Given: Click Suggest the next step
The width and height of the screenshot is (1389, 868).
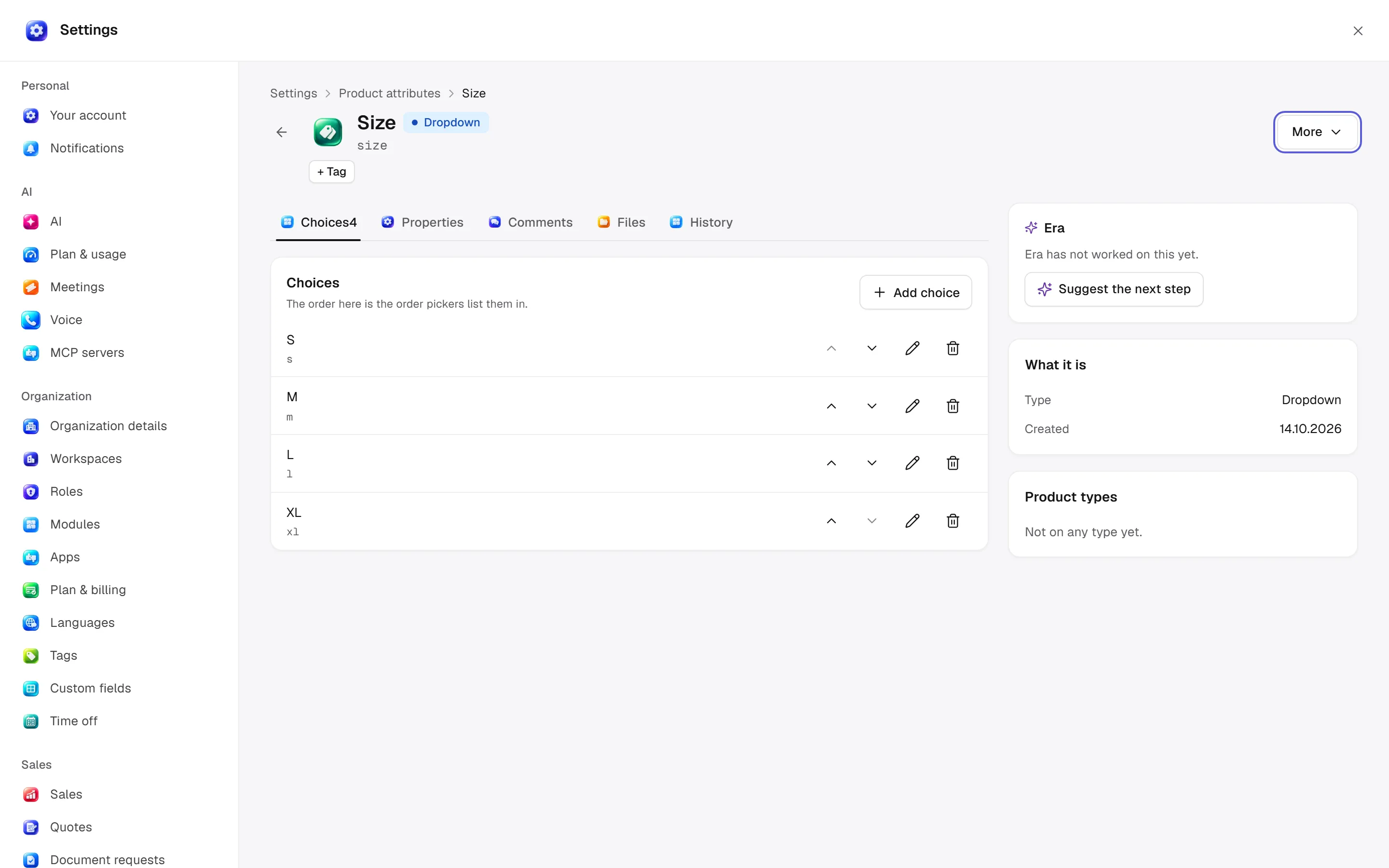Looking at the screenshot, I should [x=1114, y=289].
